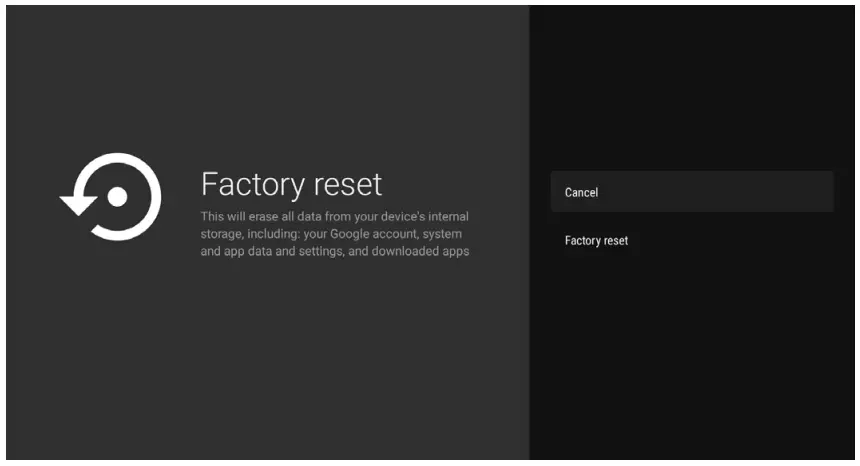860x466 pixels.
Task: Click the center dot of the reset icon
Action: point(117,197)
